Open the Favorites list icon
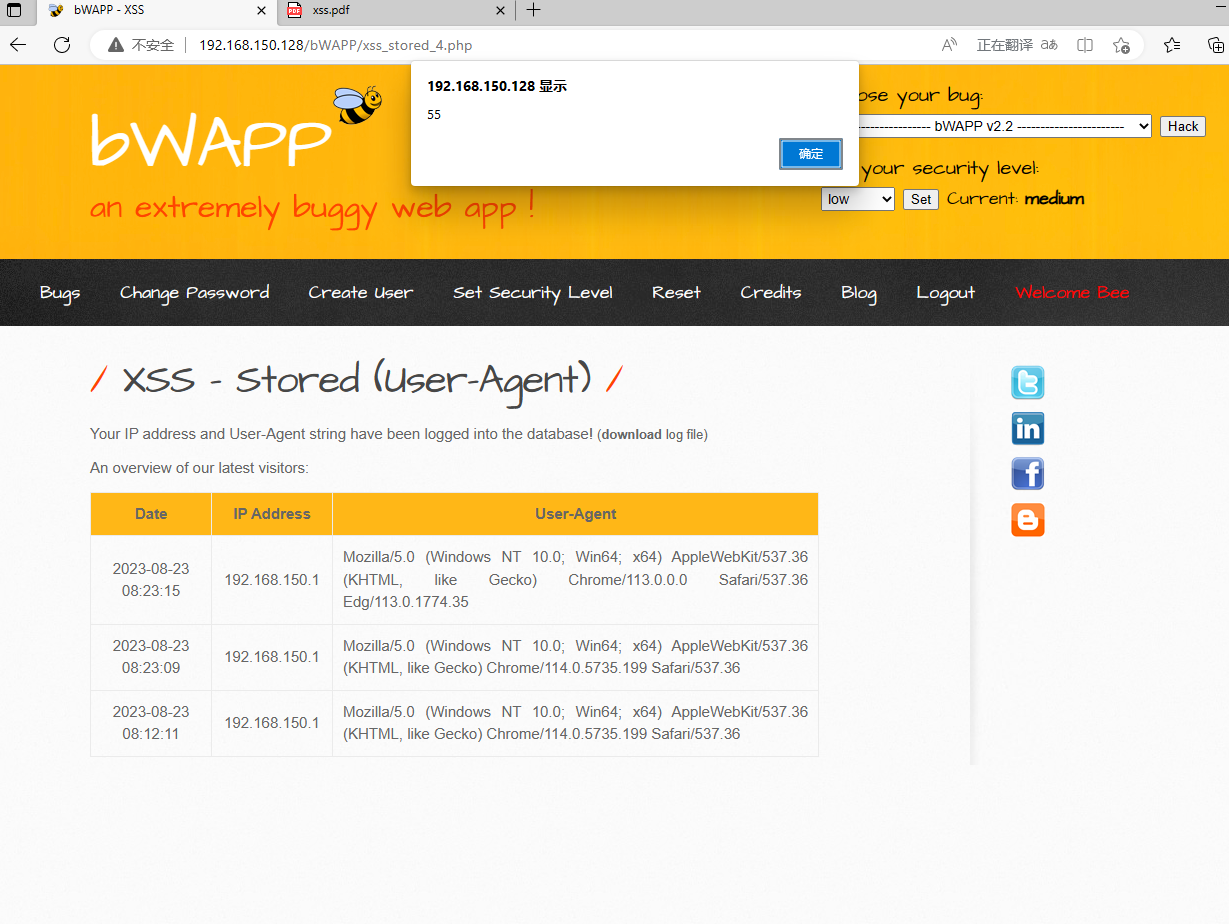Image resolution: width=1229 pixels, height=924 pixels. tap(1172, 45)
